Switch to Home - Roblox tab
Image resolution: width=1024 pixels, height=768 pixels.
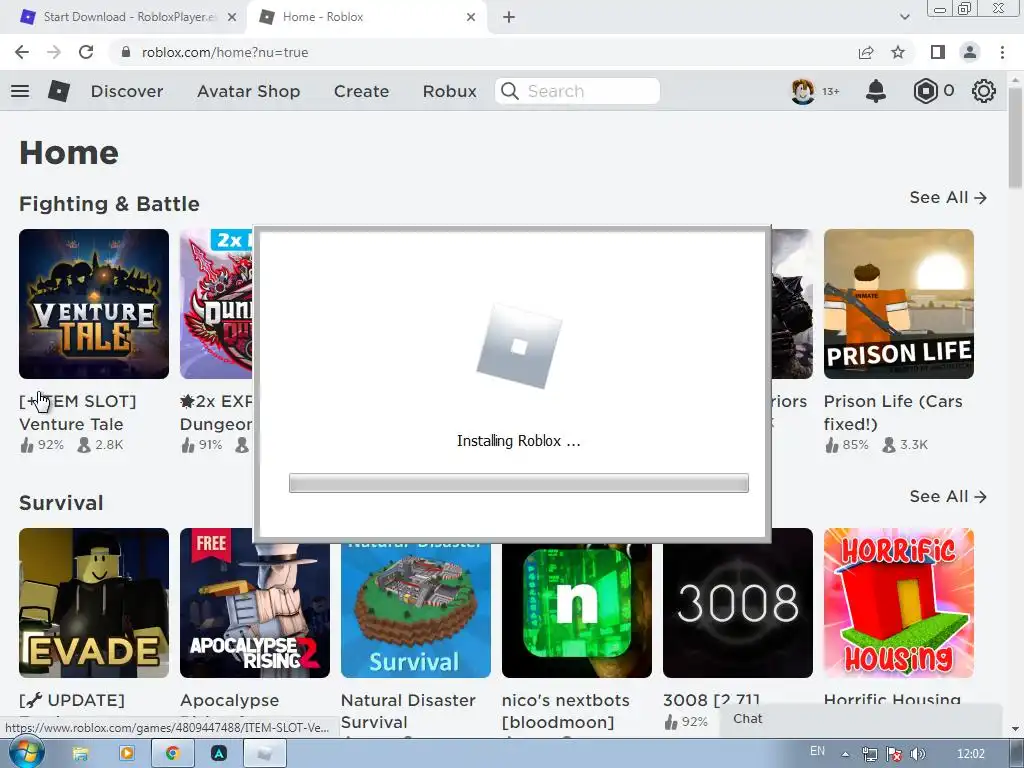click(367, 17)
